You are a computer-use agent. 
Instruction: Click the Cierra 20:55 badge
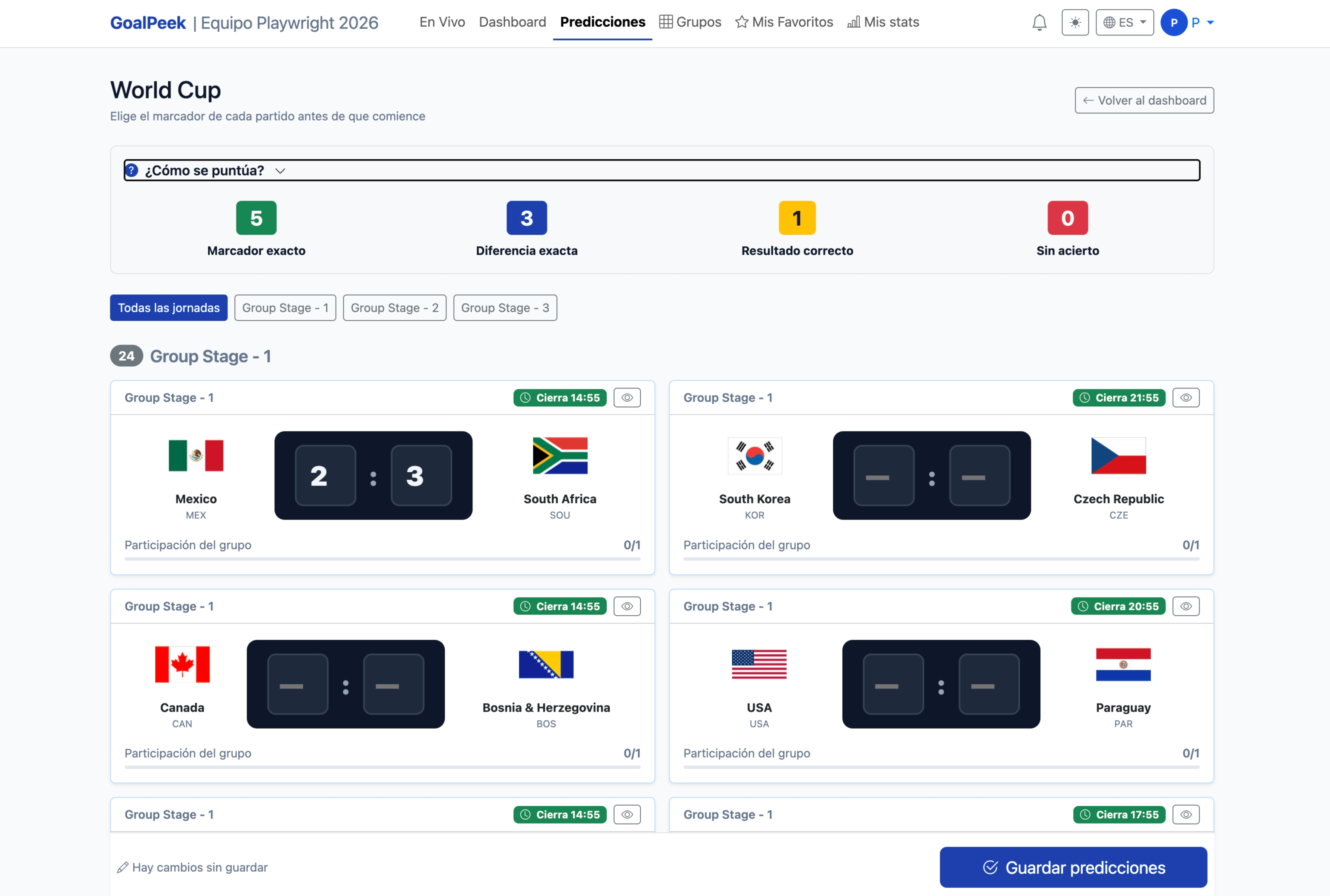[1118, 606]
